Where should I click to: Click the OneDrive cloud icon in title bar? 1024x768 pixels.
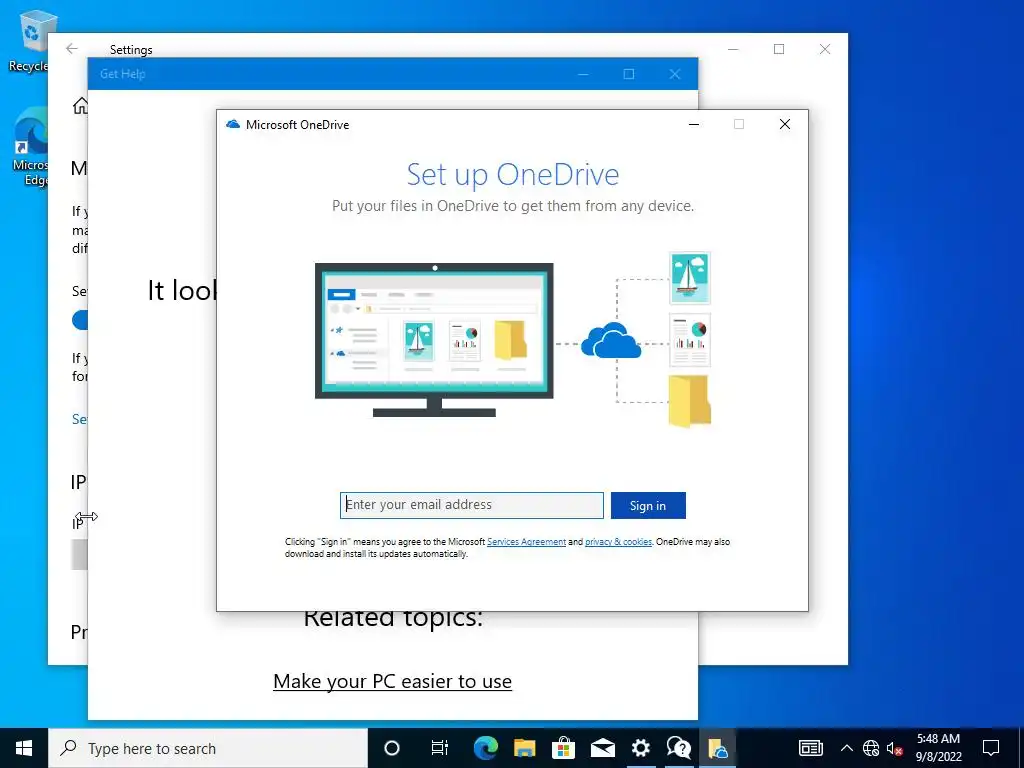233,124
